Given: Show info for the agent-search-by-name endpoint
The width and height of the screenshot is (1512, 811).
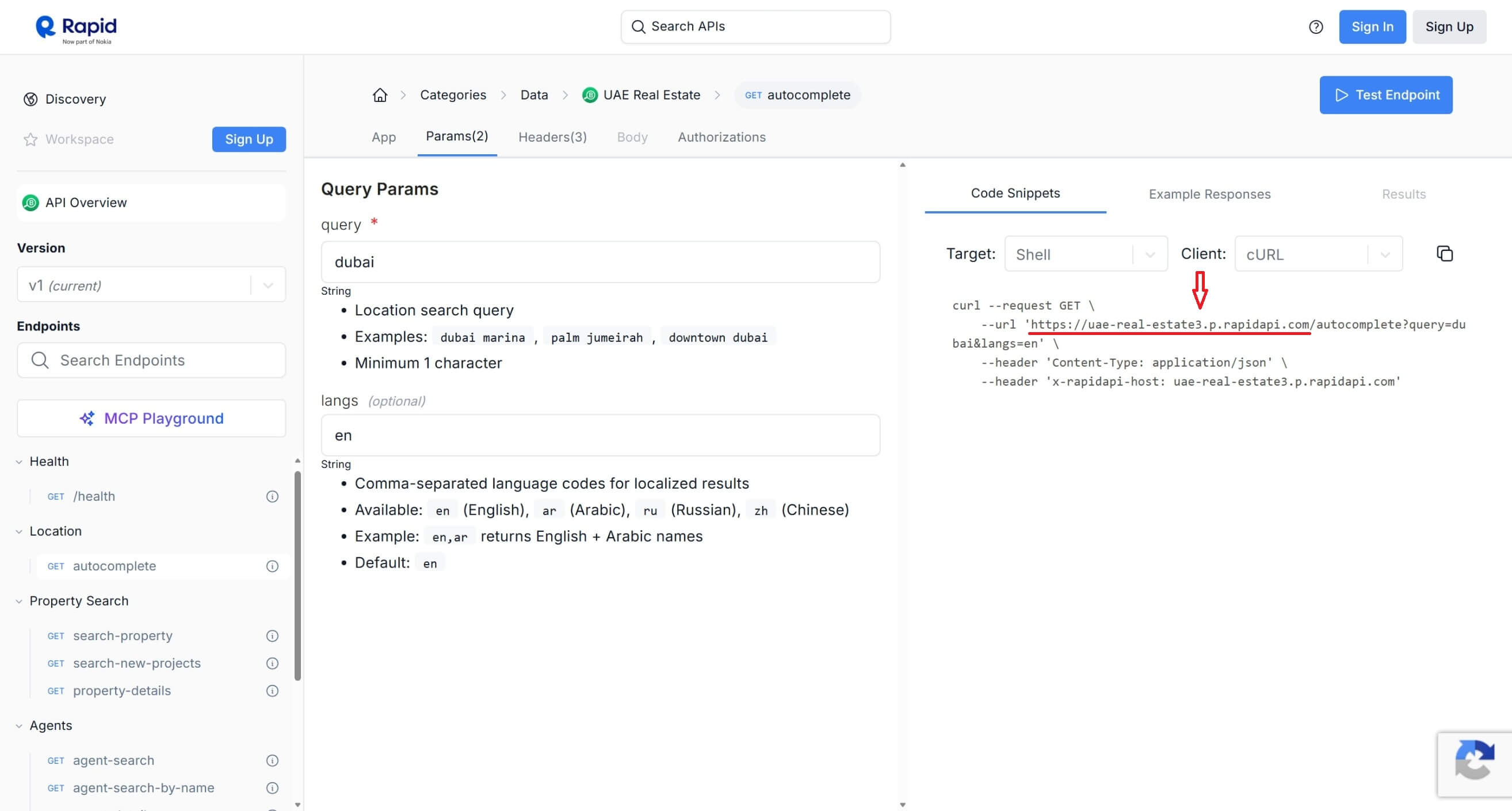Looking at the screenshot, I should 272,788.
